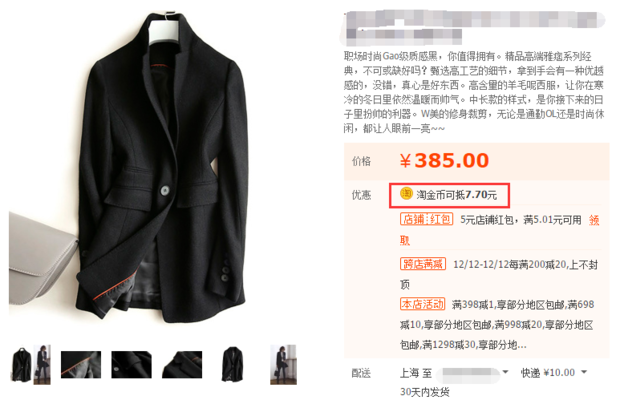Open the 快递 ¥10.00 delivery dropdown
Screen dimensions: 620x400
(553, 372)
